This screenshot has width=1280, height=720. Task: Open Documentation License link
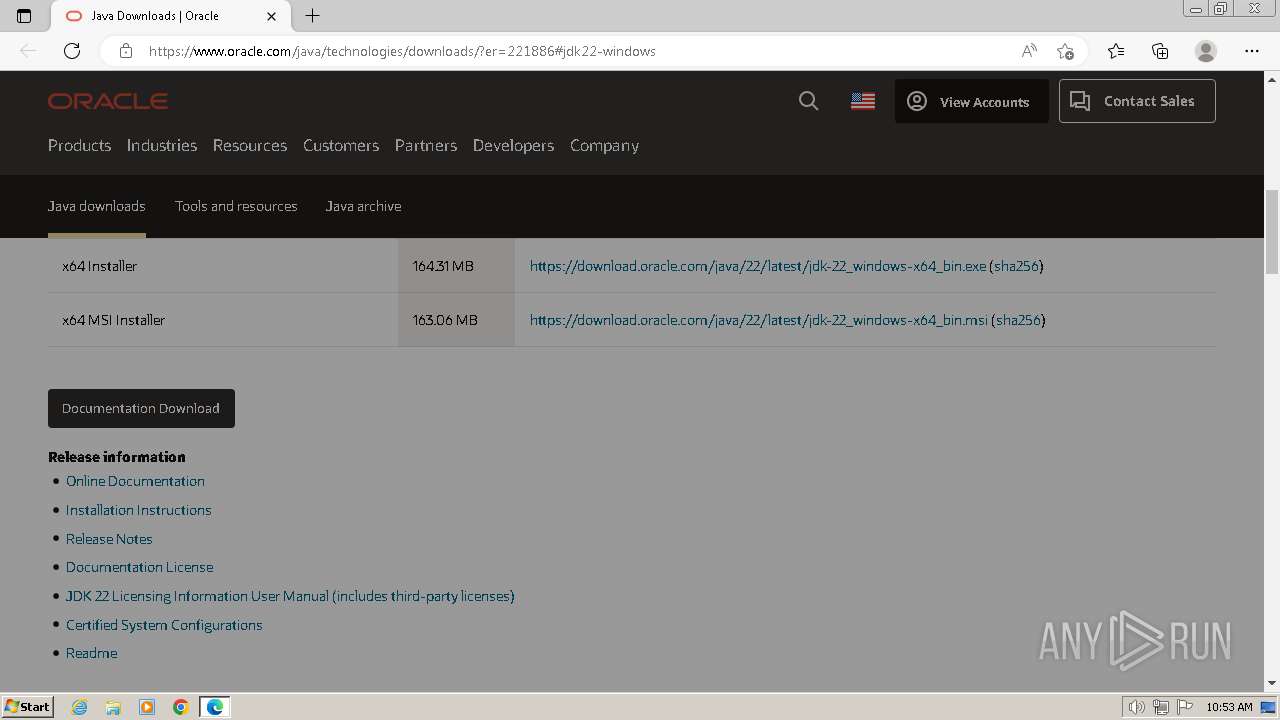click(x=139, y=567)
